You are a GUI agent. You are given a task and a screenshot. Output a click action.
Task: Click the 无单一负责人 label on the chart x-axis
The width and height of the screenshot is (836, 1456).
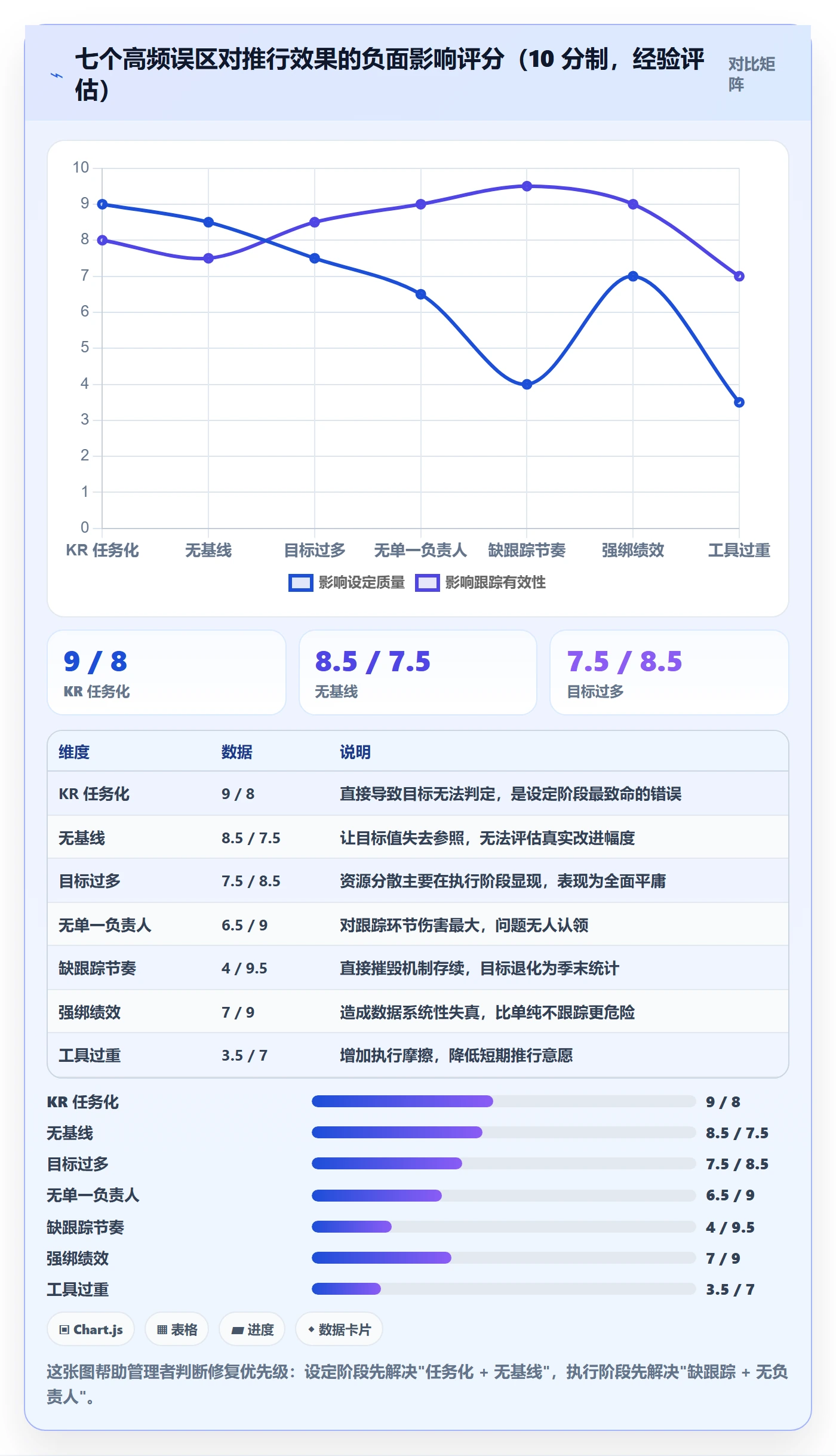(420, 550)
